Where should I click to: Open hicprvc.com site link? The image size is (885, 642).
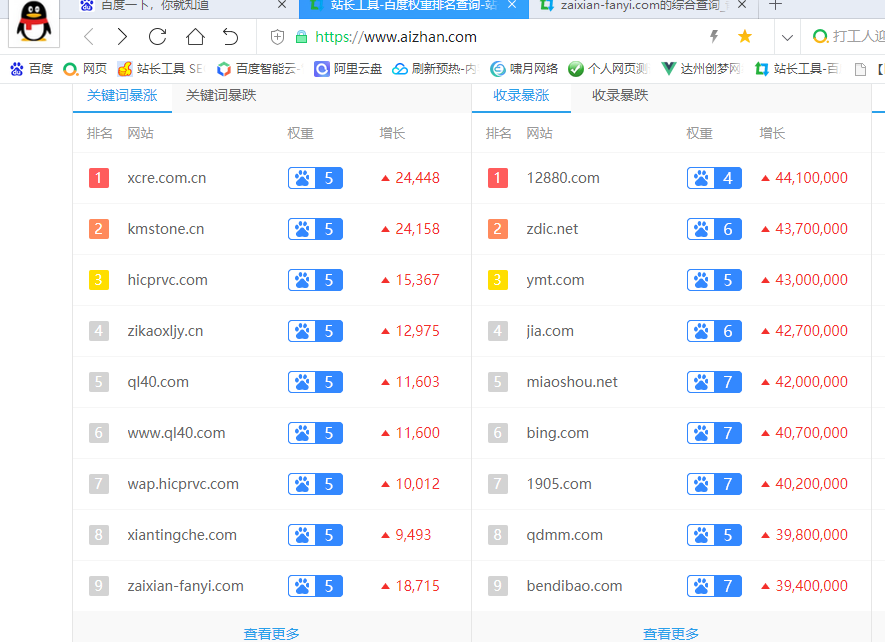pos(167,280)
